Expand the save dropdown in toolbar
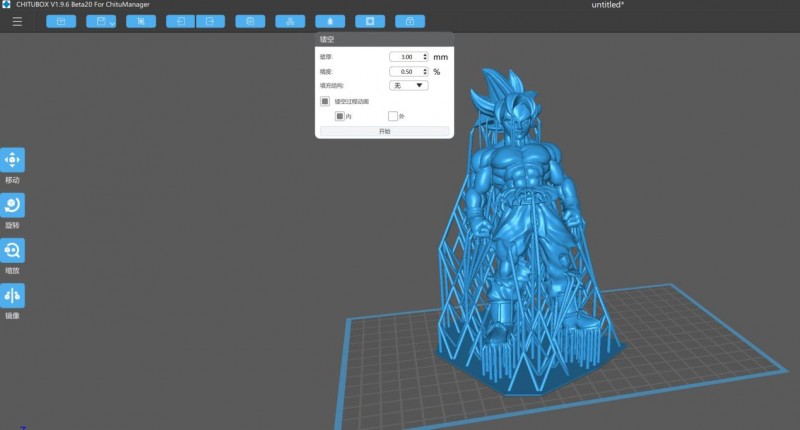 click(111, 22)
